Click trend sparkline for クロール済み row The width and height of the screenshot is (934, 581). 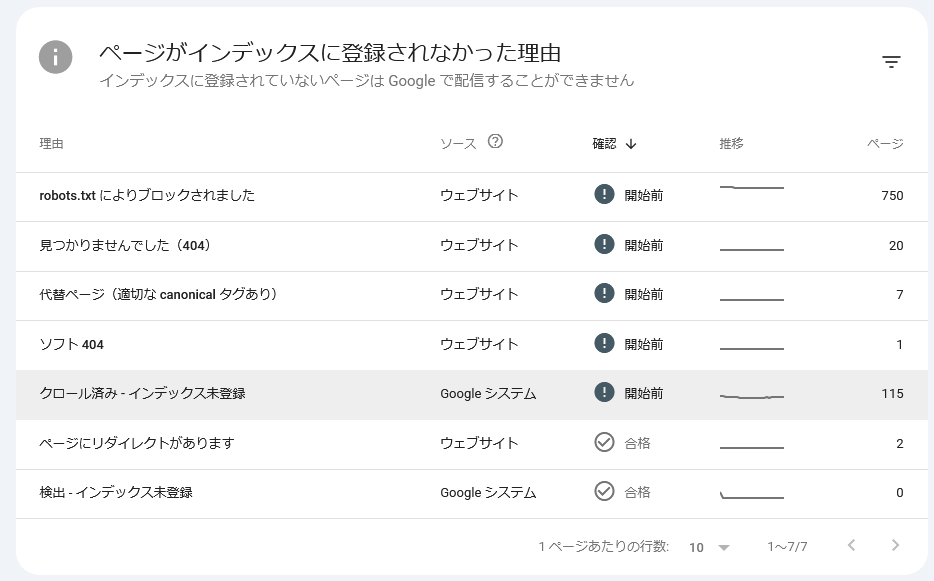752,396
